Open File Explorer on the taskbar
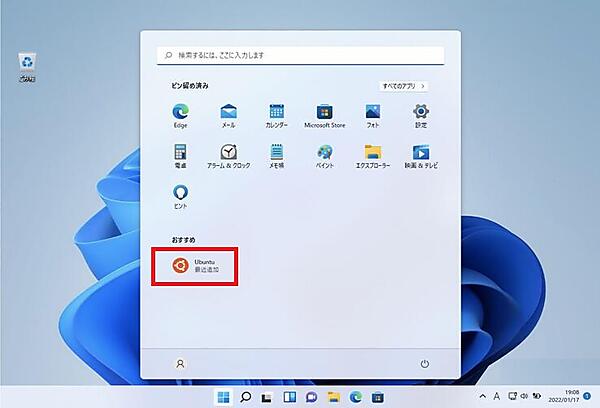Screen dimensions: 600x408 point(334,397)
